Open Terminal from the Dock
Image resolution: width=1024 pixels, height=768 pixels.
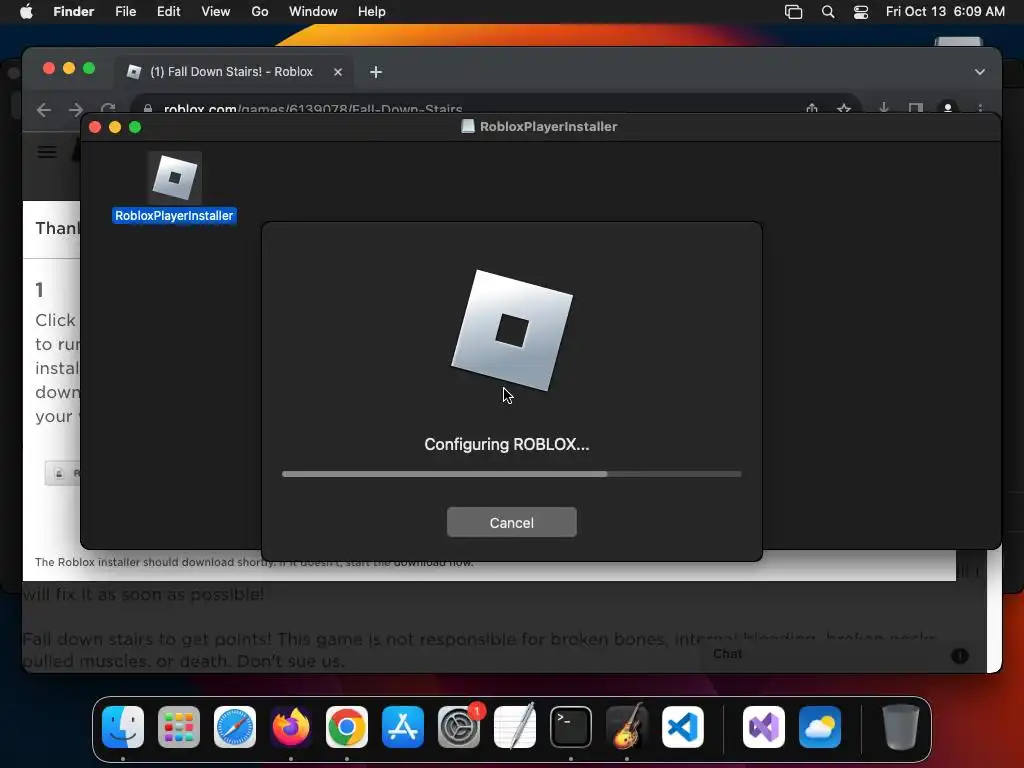point(571,727)
